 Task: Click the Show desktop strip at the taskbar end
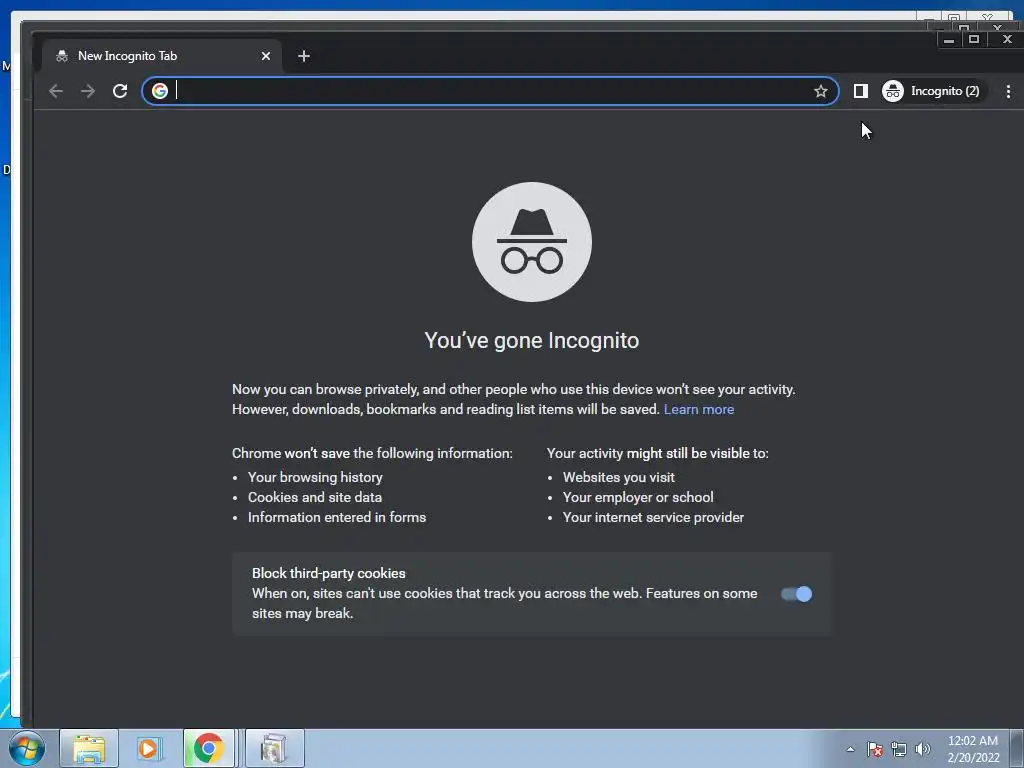coord(1018,748)
